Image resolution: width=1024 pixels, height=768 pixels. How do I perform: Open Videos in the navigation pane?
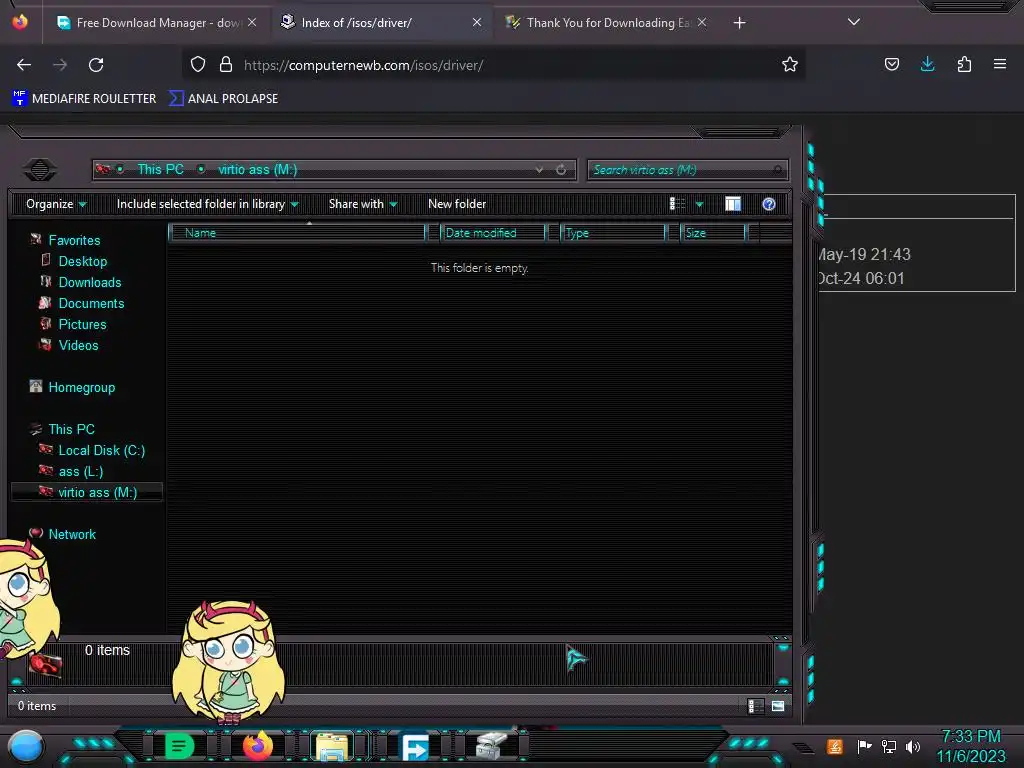(69, 345)
